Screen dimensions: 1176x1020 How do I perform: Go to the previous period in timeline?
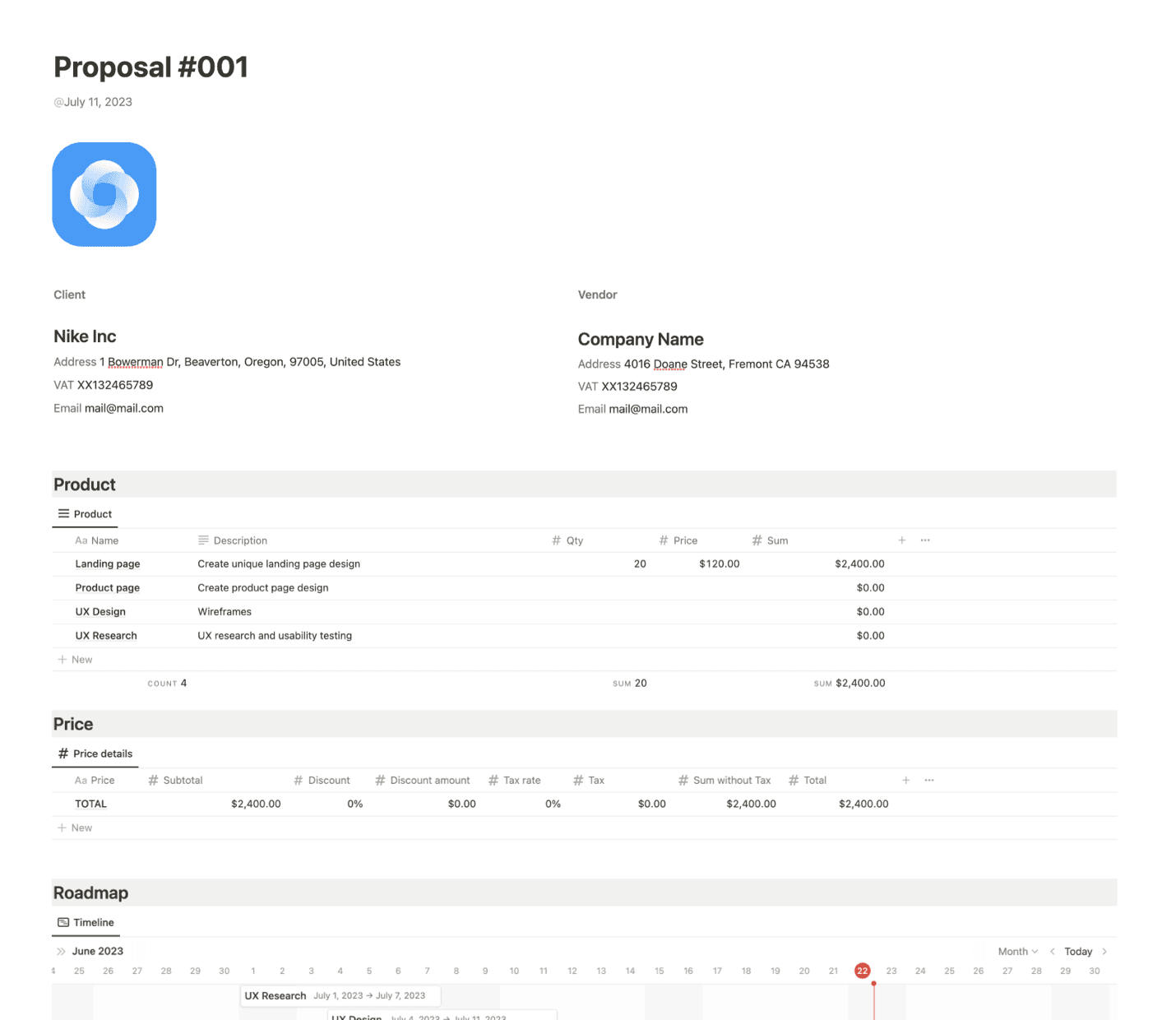1053,952
